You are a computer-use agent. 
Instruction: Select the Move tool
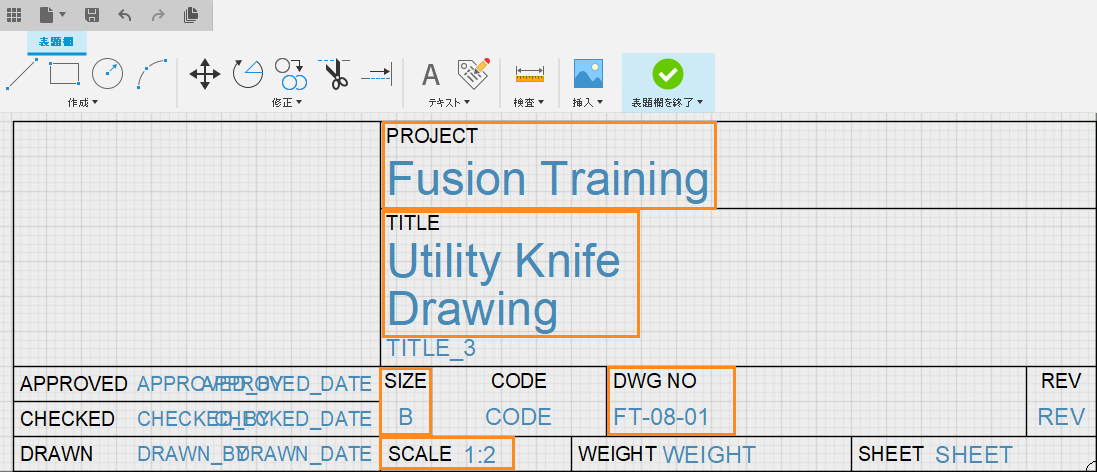(x=205, y=73)
